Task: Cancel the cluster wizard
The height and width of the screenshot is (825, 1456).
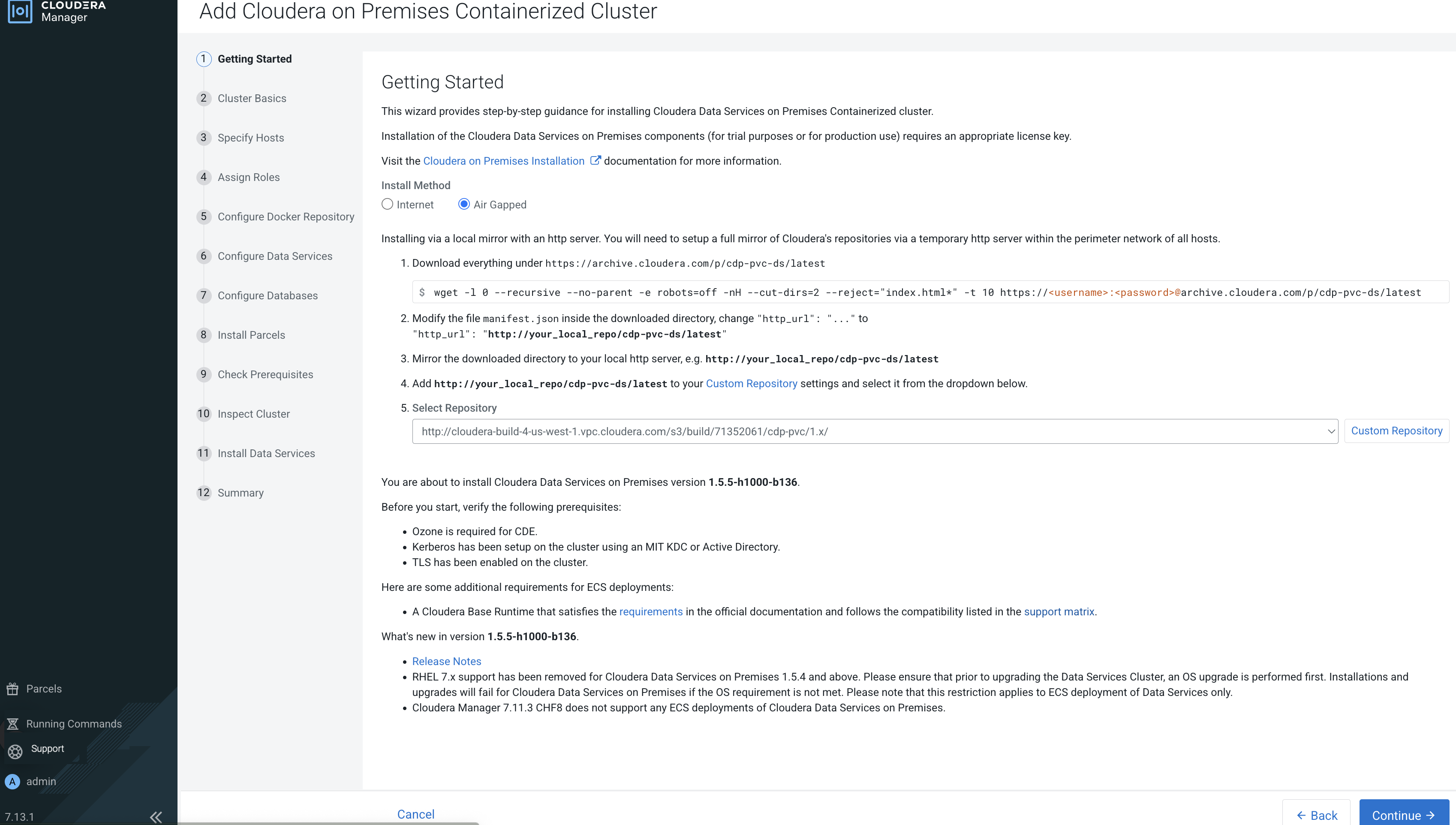Action: click(x=415, y=814)
